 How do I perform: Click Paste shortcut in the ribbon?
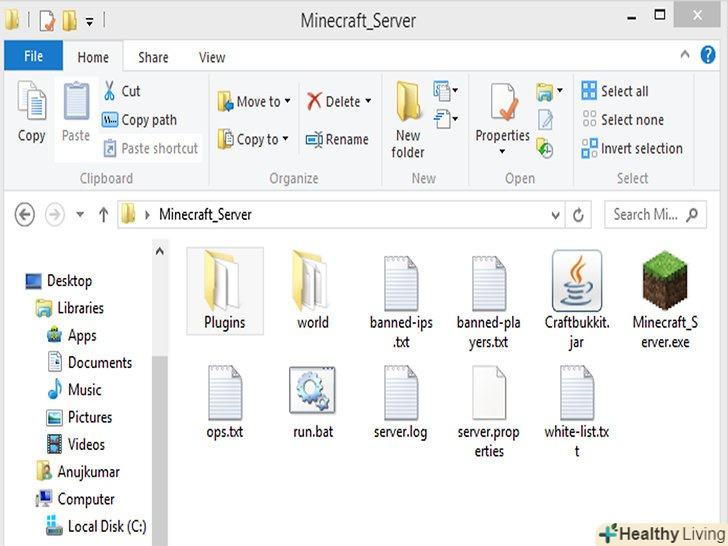[x=151, y=149]
